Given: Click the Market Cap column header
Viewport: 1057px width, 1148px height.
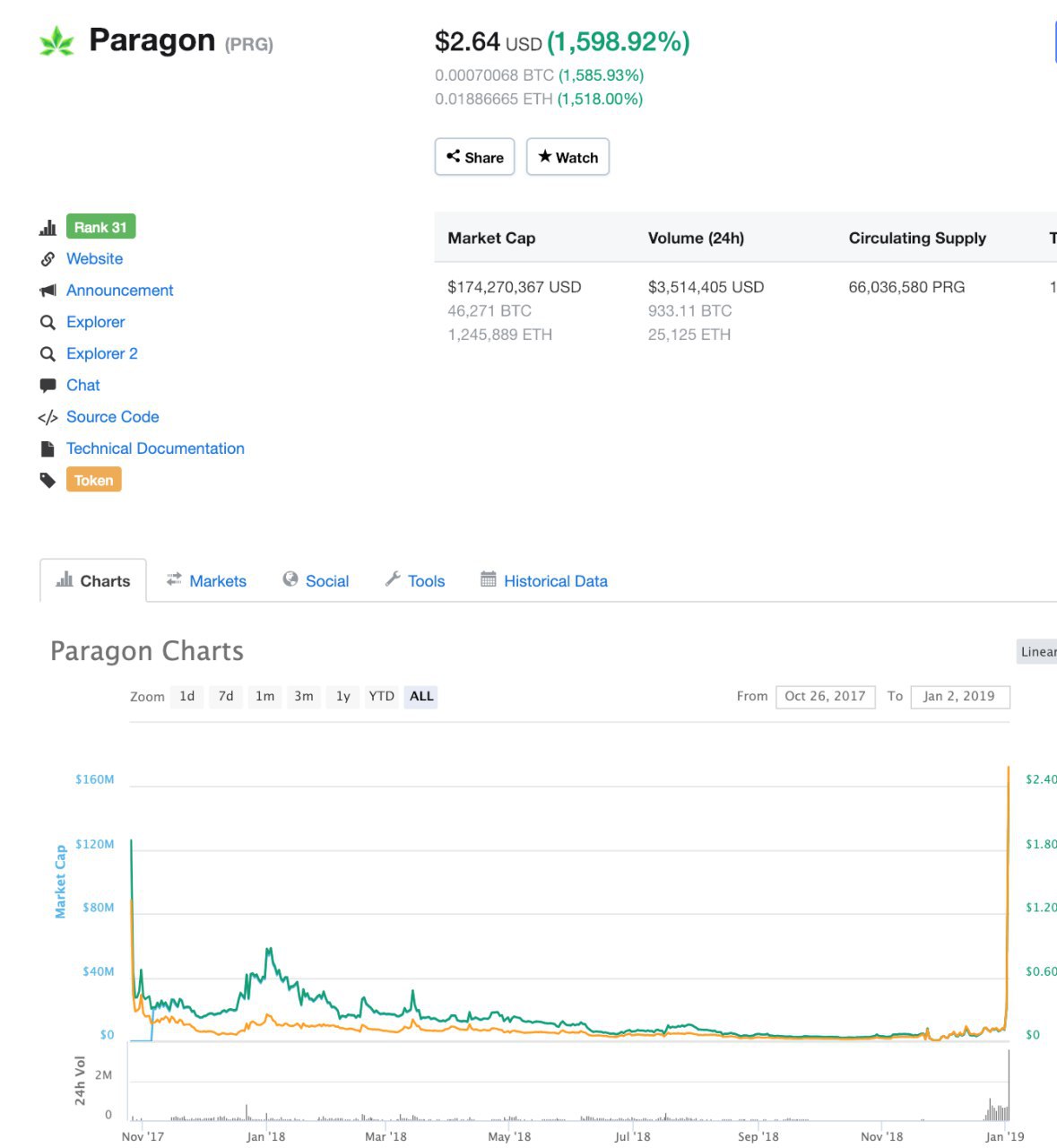Looking at the screenshot, I should [491, 239].
